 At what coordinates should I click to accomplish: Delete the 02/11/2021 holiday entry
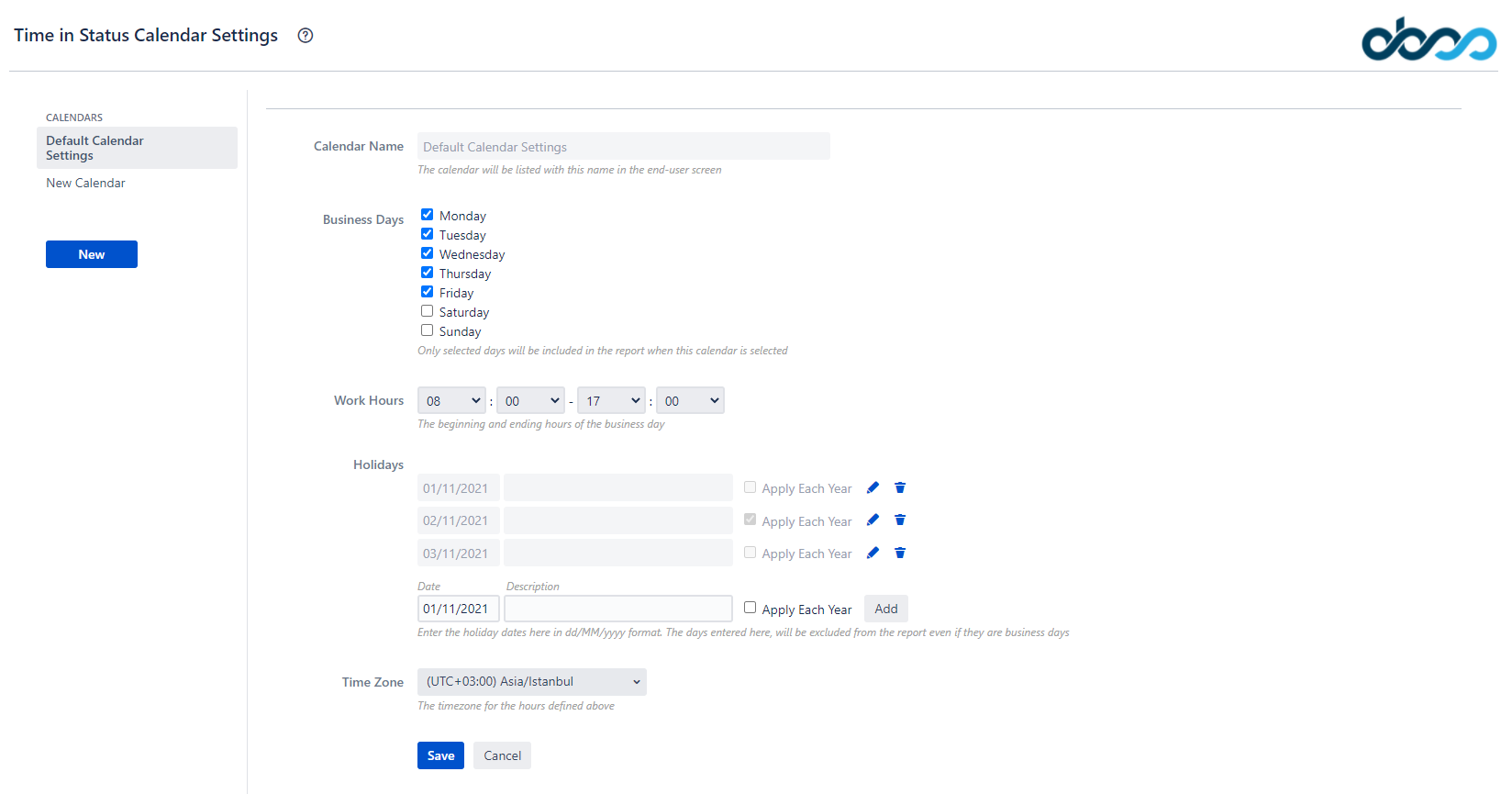tap(900, 520)
